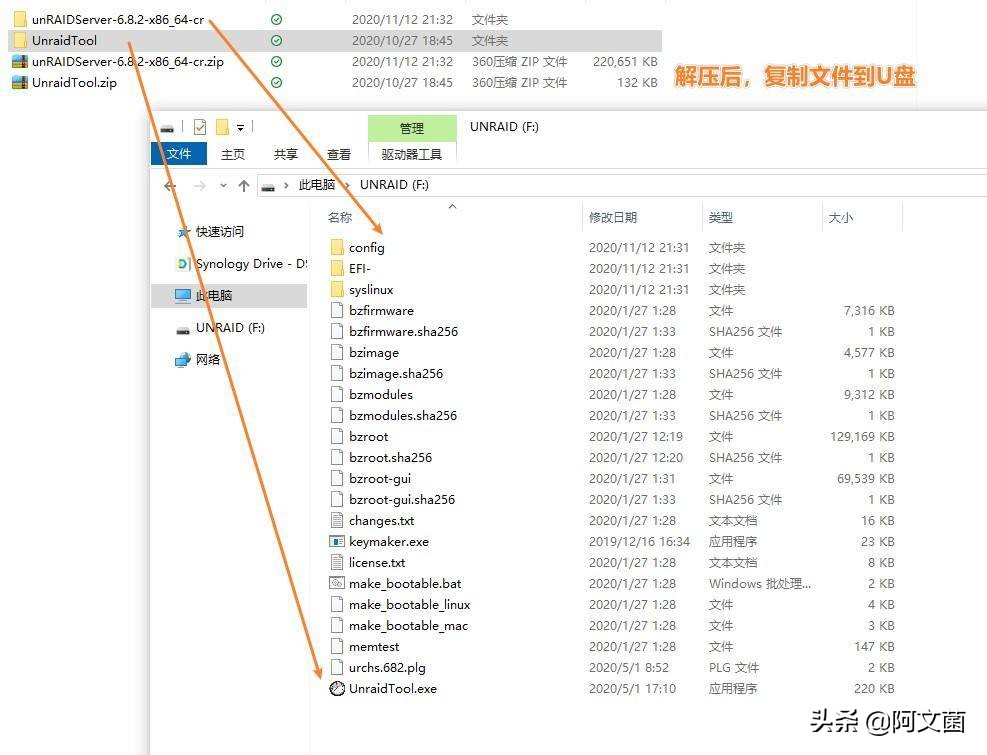Screen dimensions: 987x755
Task: Select the make_bootable.bat batch file
Action: click(x=404, y=583)
